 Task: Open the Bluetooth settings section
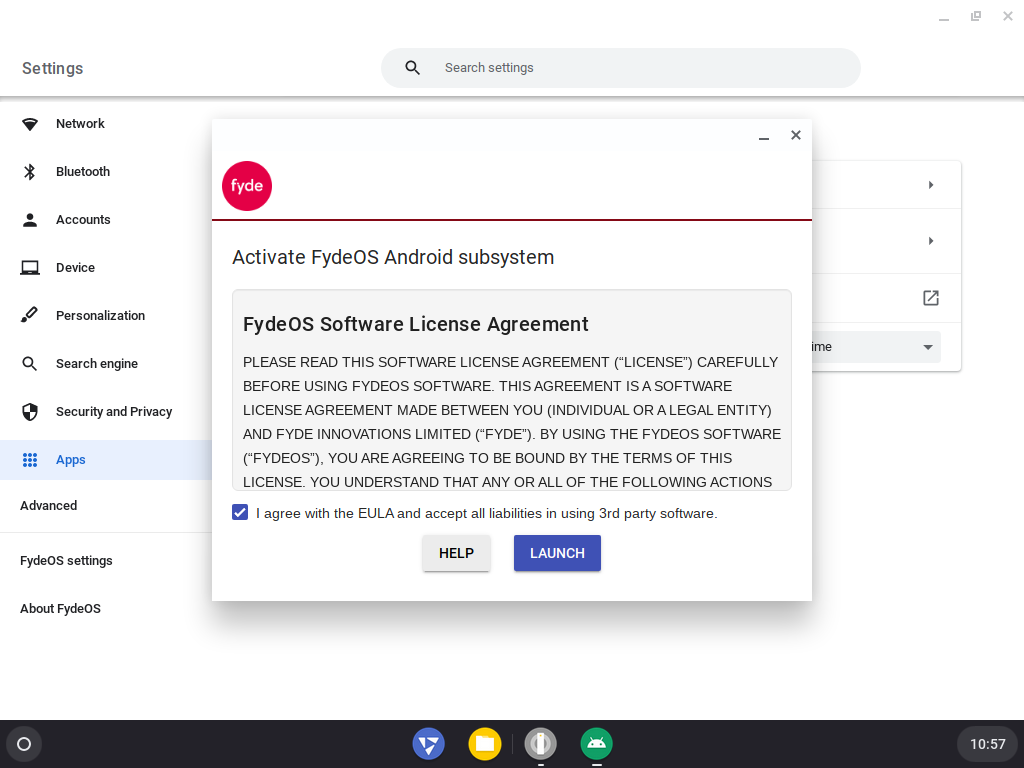coord(106,172)
